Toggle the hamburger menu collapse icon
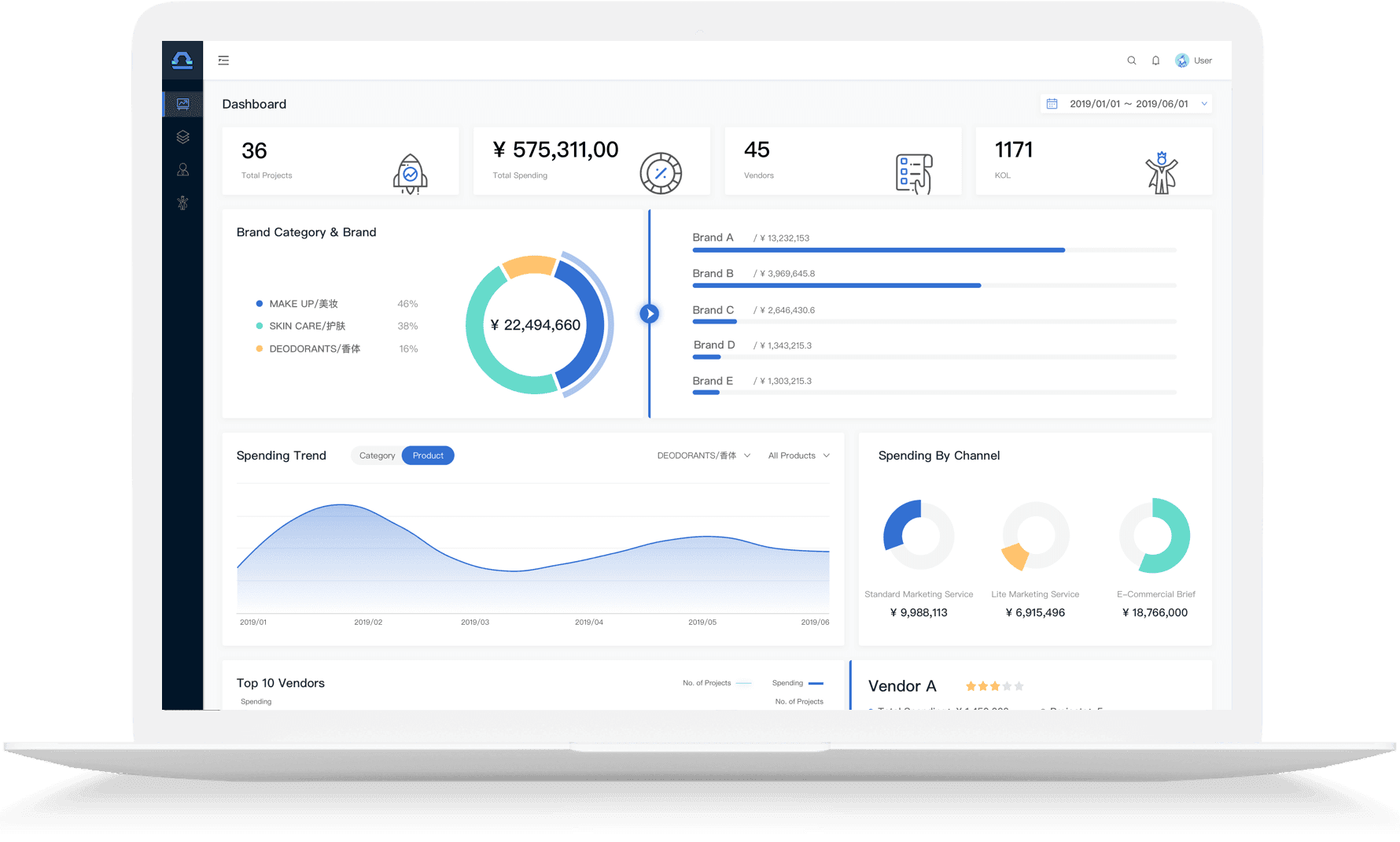The width and height of the screenshot is (1400, 842). (223, 61)
